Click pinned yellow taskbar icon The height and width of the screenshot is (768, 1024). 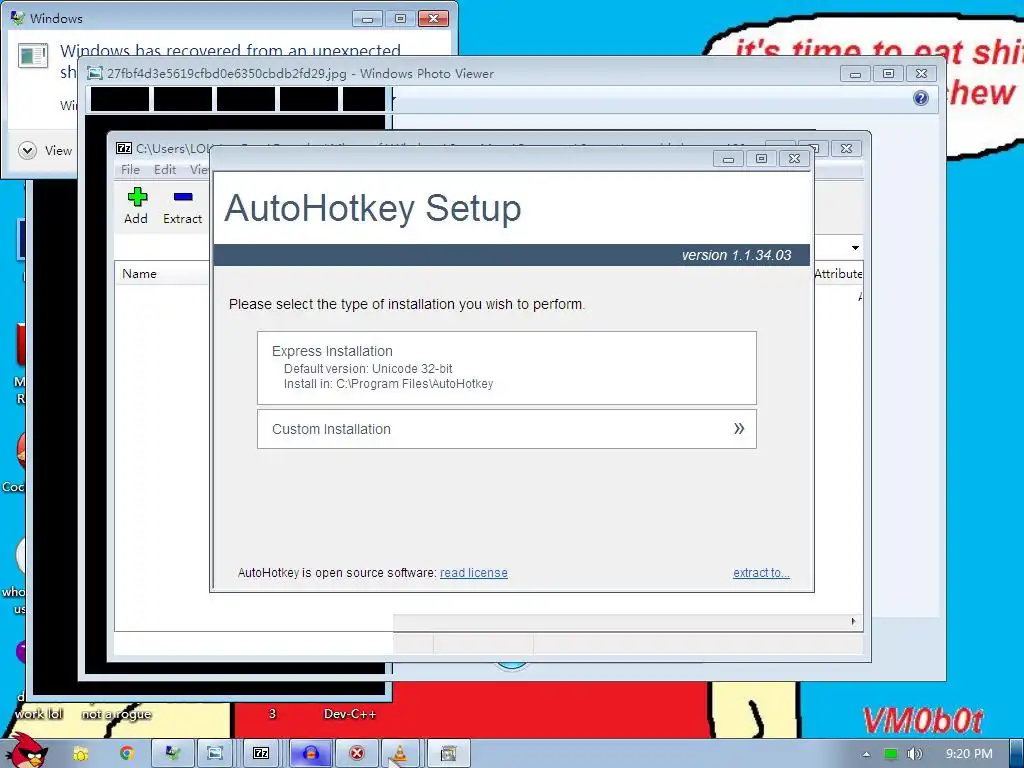tap(80, 754)
